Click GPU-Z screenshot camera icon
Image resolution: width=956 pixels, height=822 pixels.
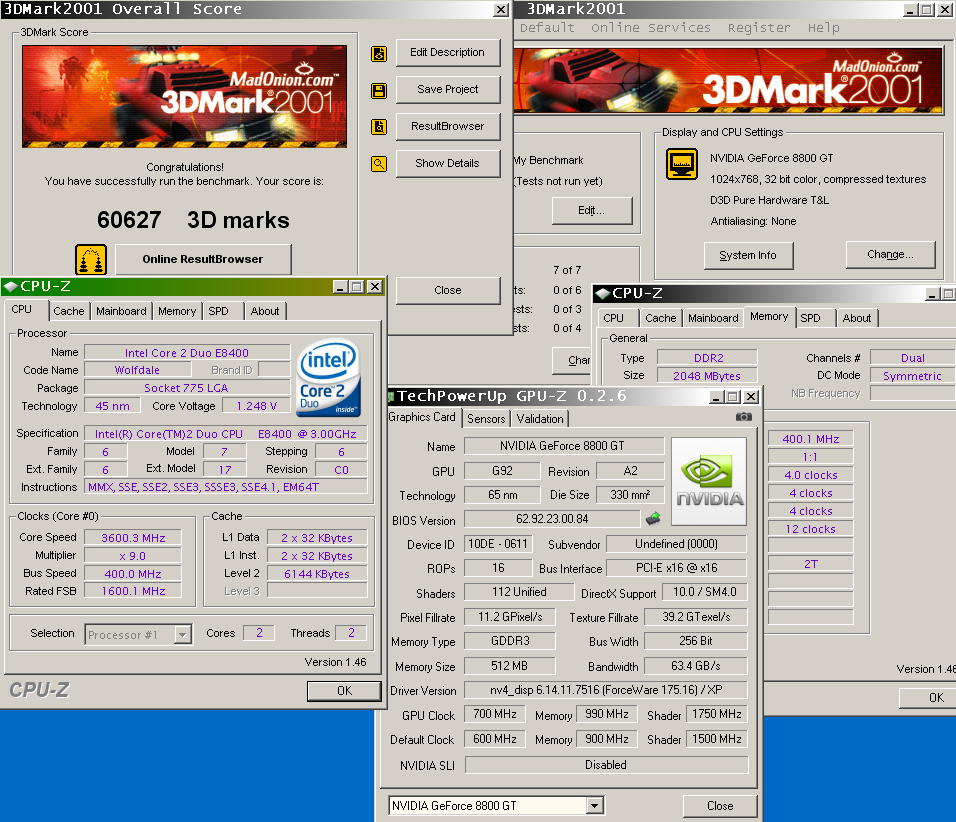743,416
